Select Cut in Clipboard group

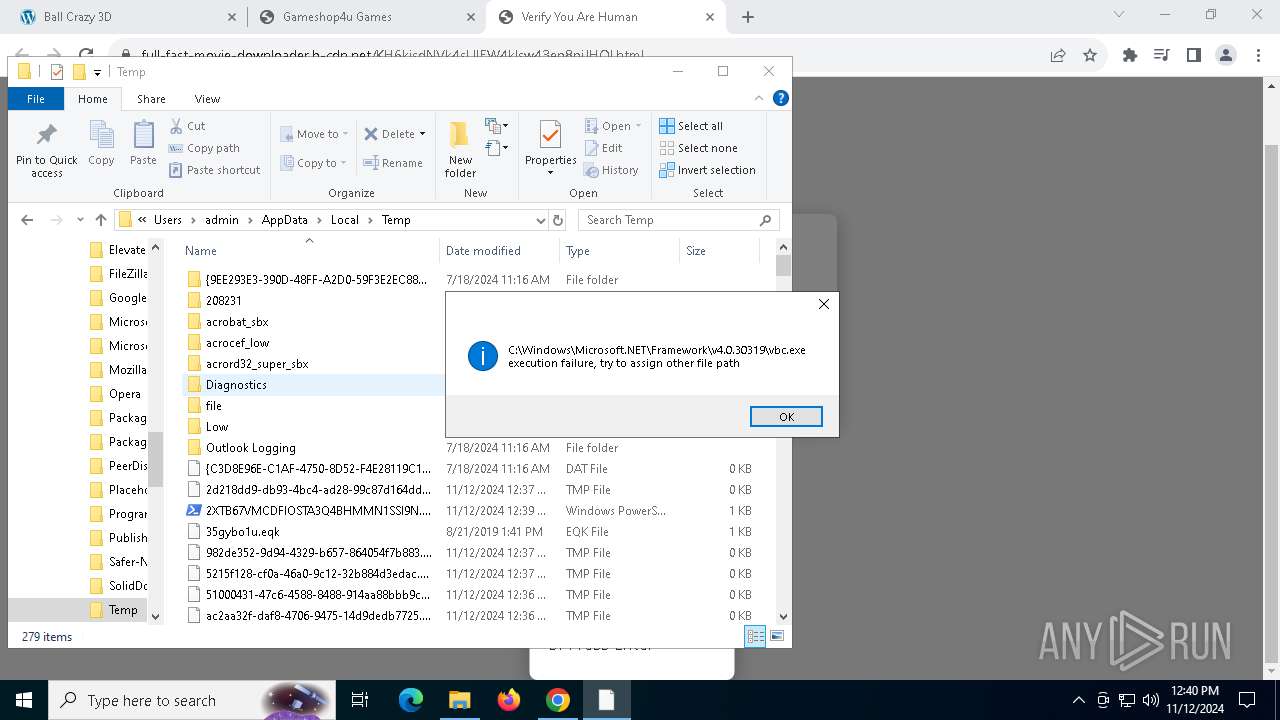pos(187,126)
